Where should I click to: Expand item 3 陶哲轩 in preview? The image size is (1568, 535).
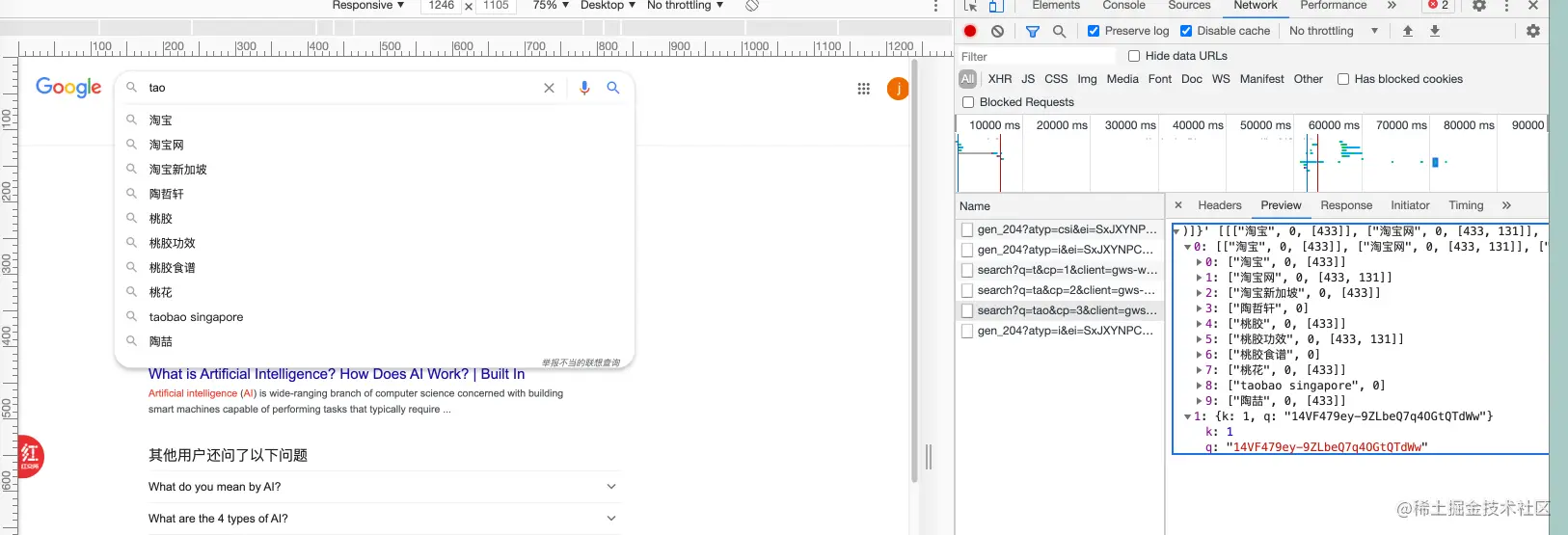click(1200, 308)
